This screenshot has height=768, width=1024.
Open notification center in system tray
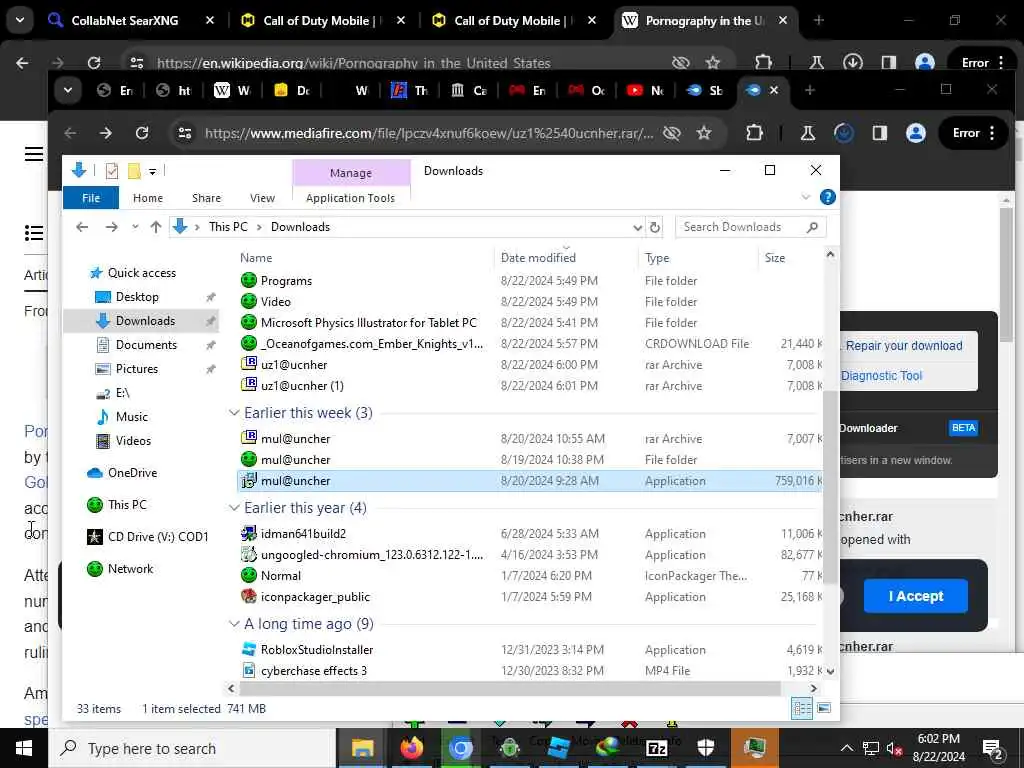tap(993, 748)
